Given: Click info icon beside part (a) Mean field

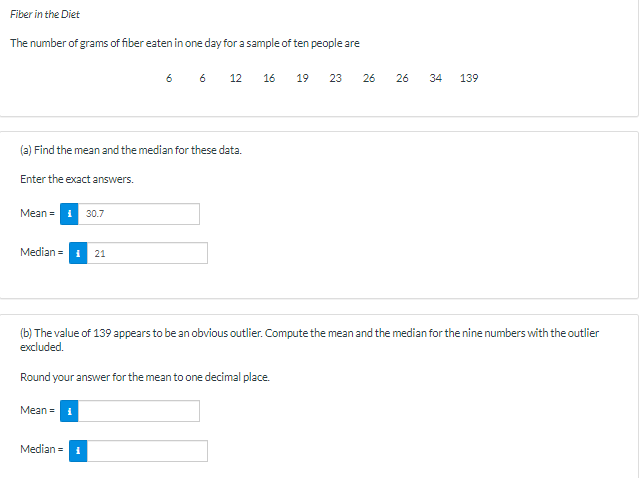Looking at the screenshot, I should coord(70,214).
